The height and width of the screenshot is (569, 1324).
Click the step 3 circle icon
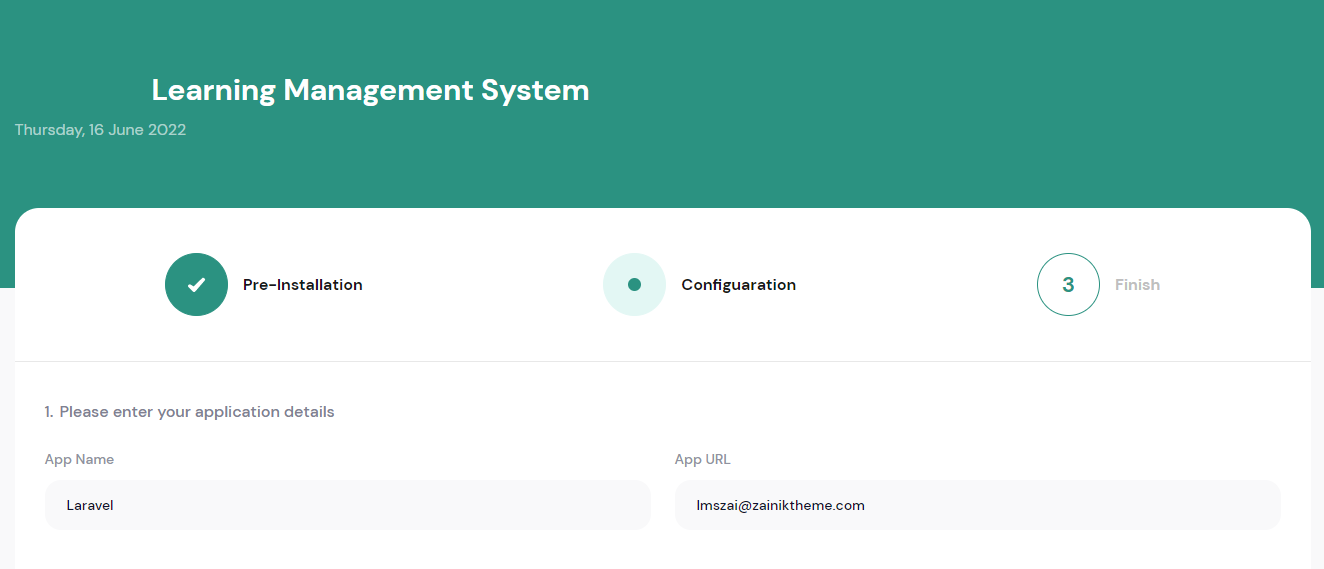click(1068, 285)
